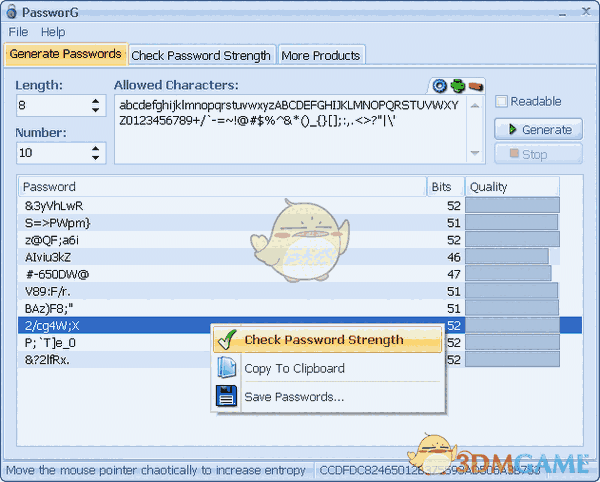The image size is (600, 482).
Task: Switch to Generate Passwords tab
Action: click(x=65, y=54)
